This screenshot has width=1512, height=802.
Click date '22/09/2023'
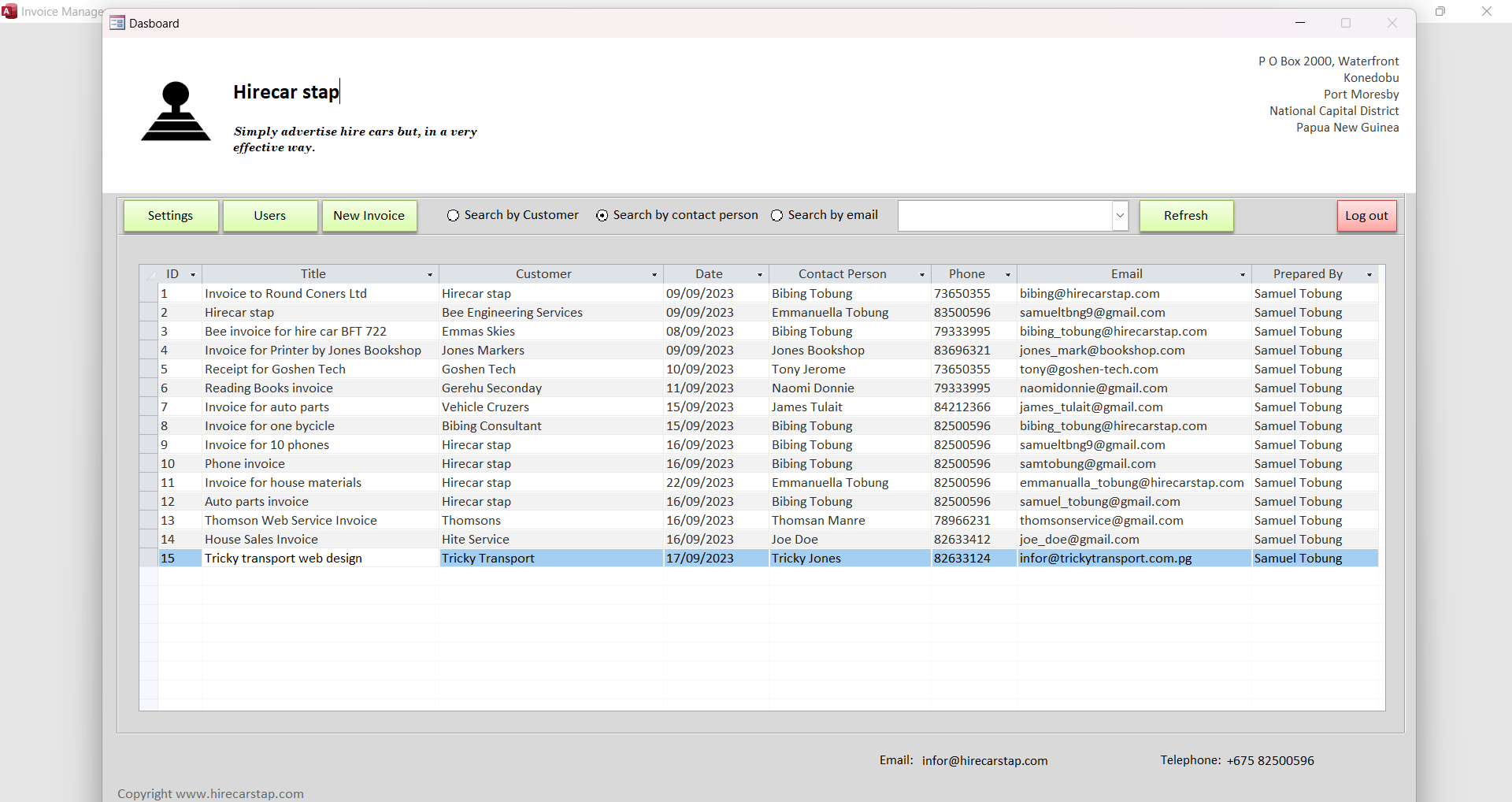pyautogui.click(x=700, y=482)
